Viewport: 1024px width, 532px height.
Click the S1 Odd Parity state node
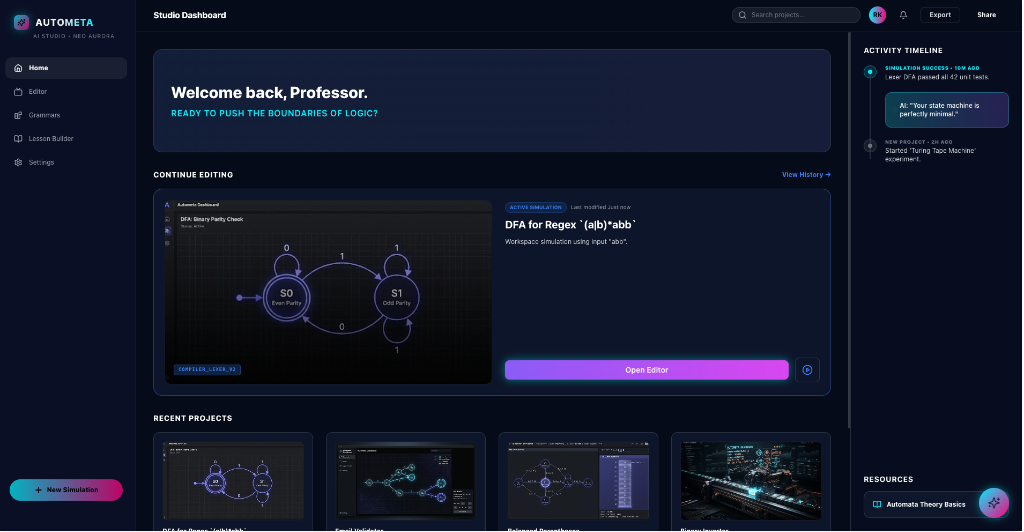pos(396,298)
